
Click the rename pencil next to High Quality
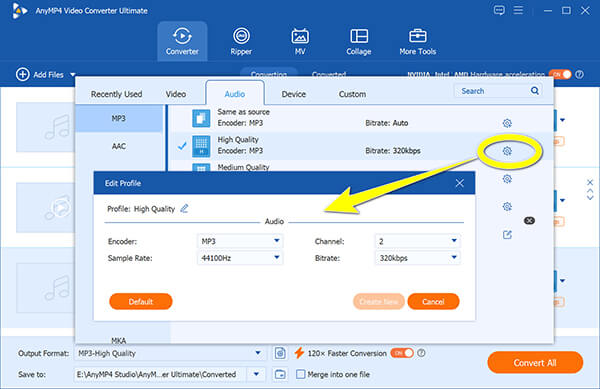pyautogui.click(x=184, y=208)
